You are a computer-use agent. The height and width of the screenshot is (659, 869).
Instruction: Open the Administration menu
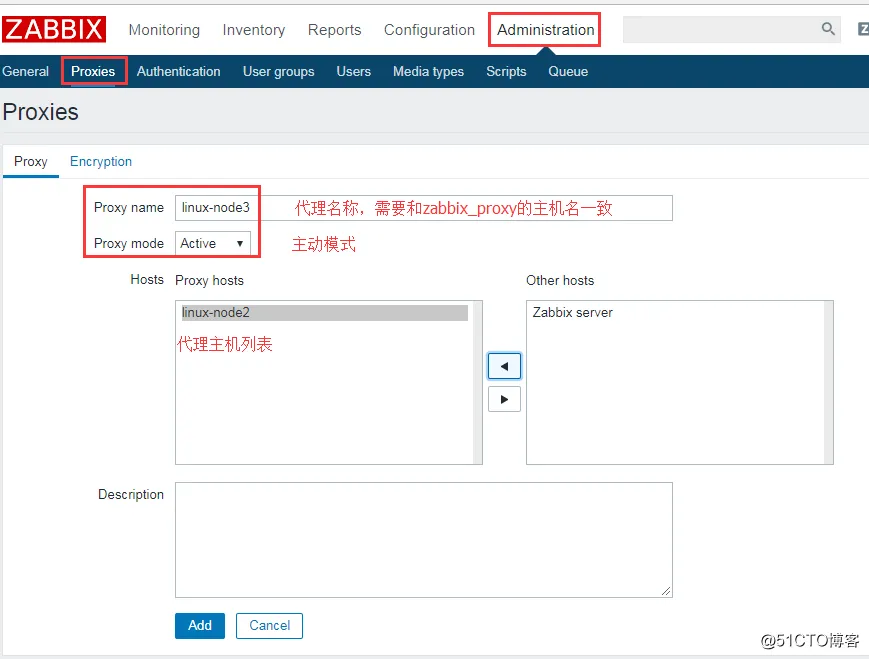tap(545, 30)
